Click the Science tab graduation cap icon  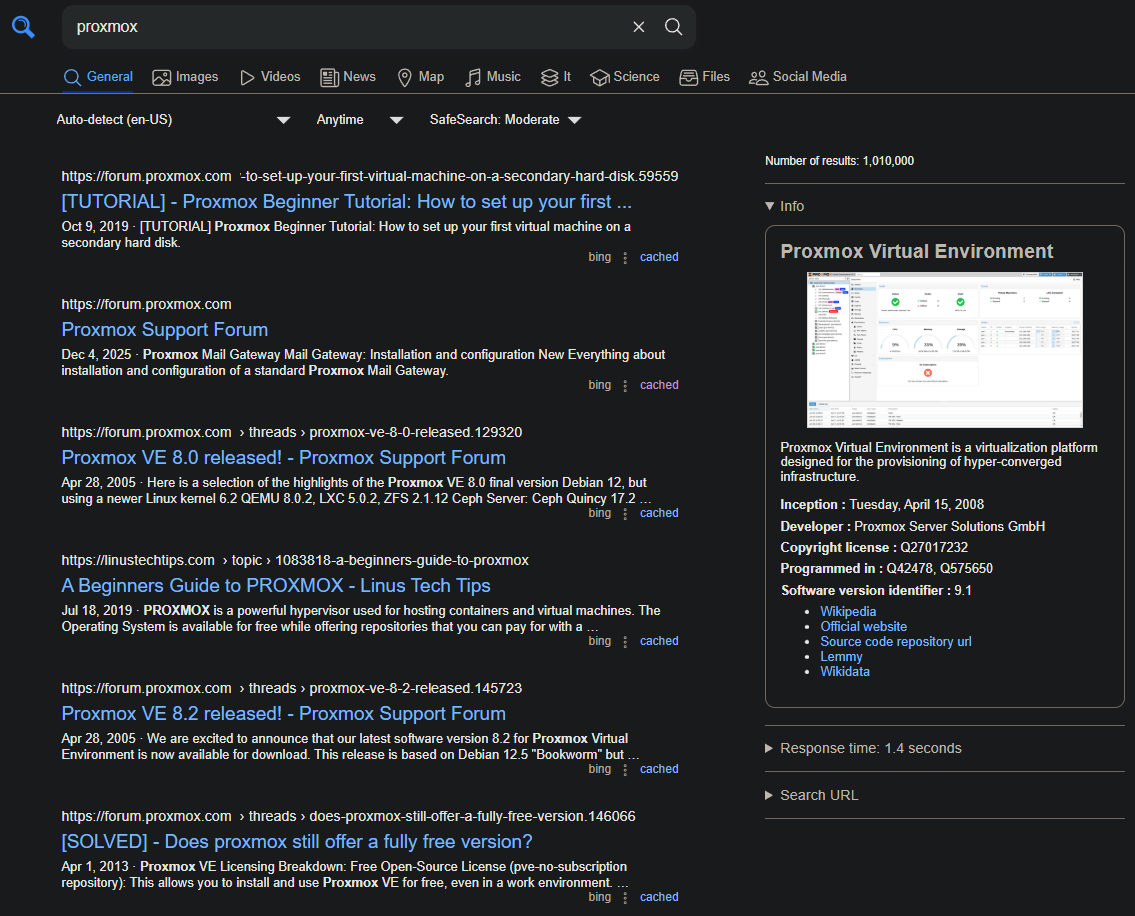point(599,77)
